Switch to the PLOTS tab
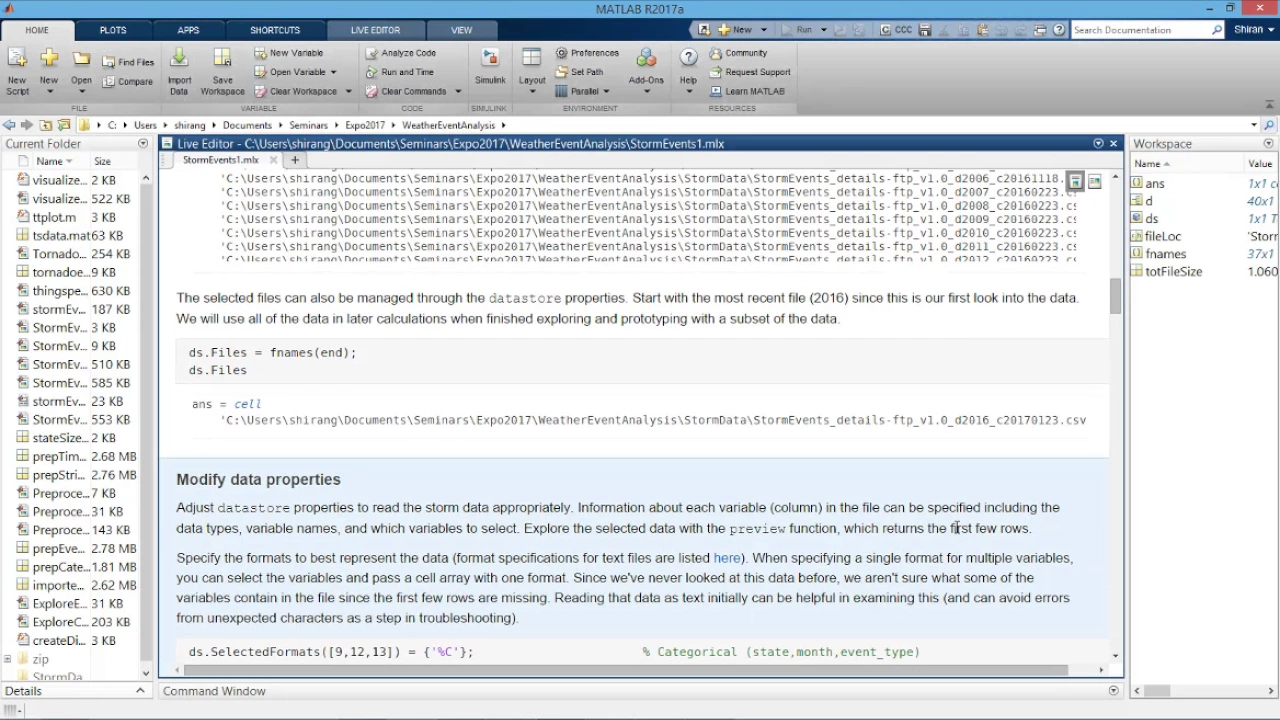 112,30
